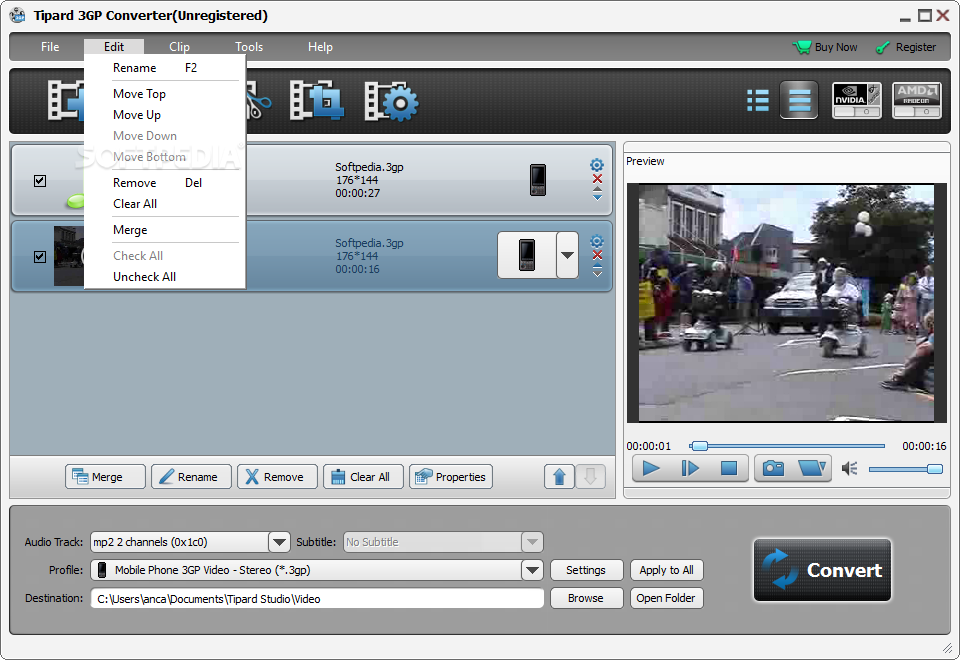This screenshot has width=960, height=660.
Task: Choose Remove in the Edit menu
Action: (164, 183)
